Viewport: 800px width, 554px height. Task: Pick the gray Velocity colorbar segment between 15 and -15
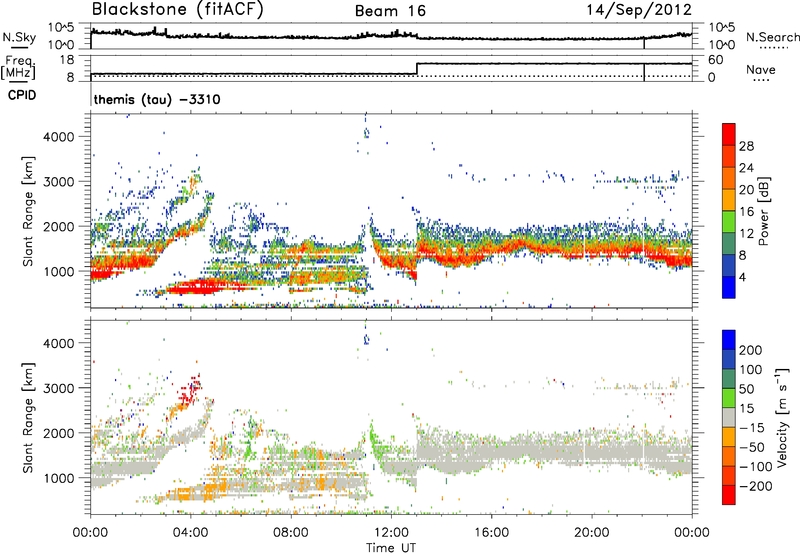729,418
